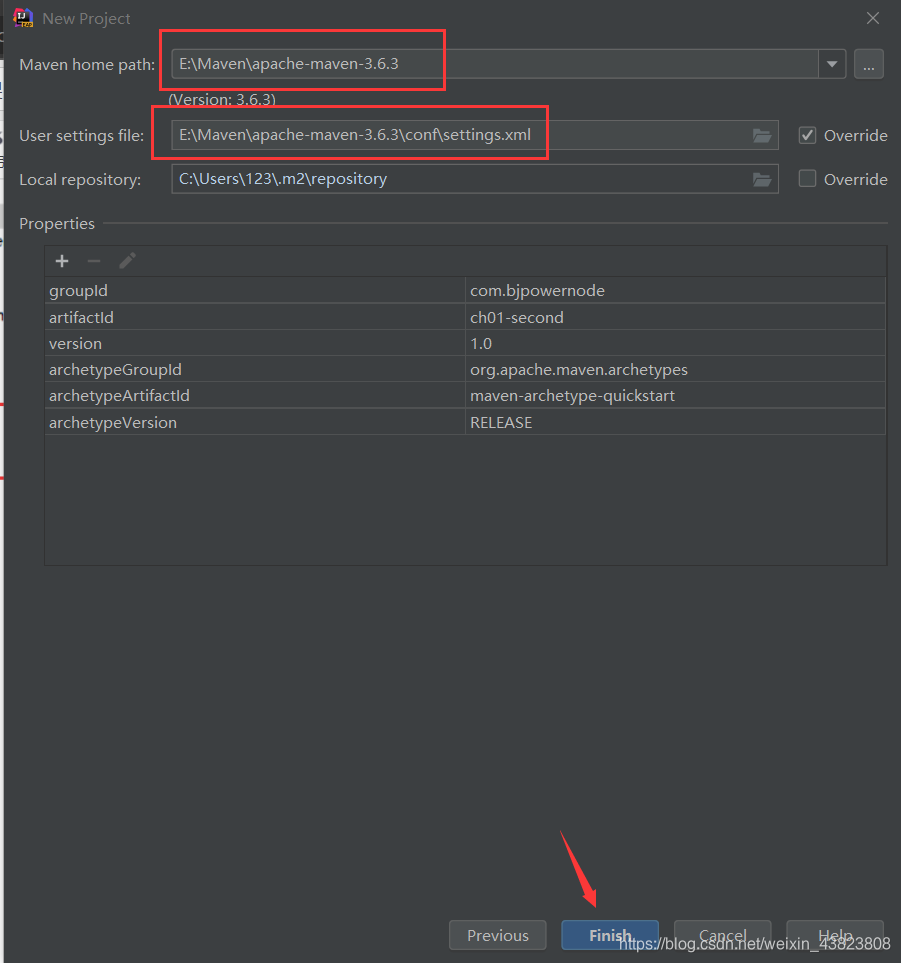Uncheck Override for User settings file

click(808, 135)
